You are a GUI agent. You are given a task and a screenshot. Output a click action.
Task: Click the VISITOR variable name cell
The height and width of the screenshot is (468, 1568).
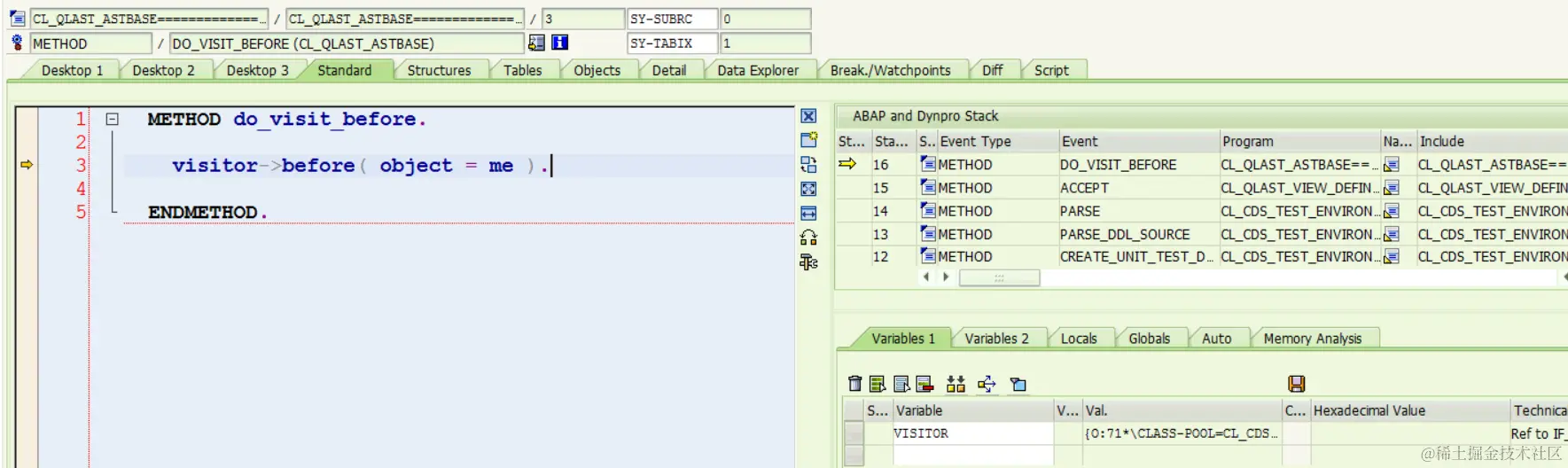pos(972,433)
